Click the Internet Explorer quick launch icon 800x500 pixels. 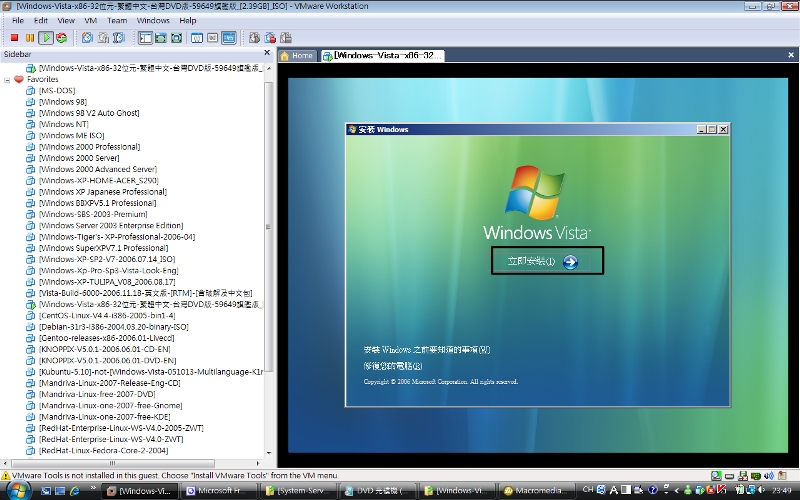74,491
